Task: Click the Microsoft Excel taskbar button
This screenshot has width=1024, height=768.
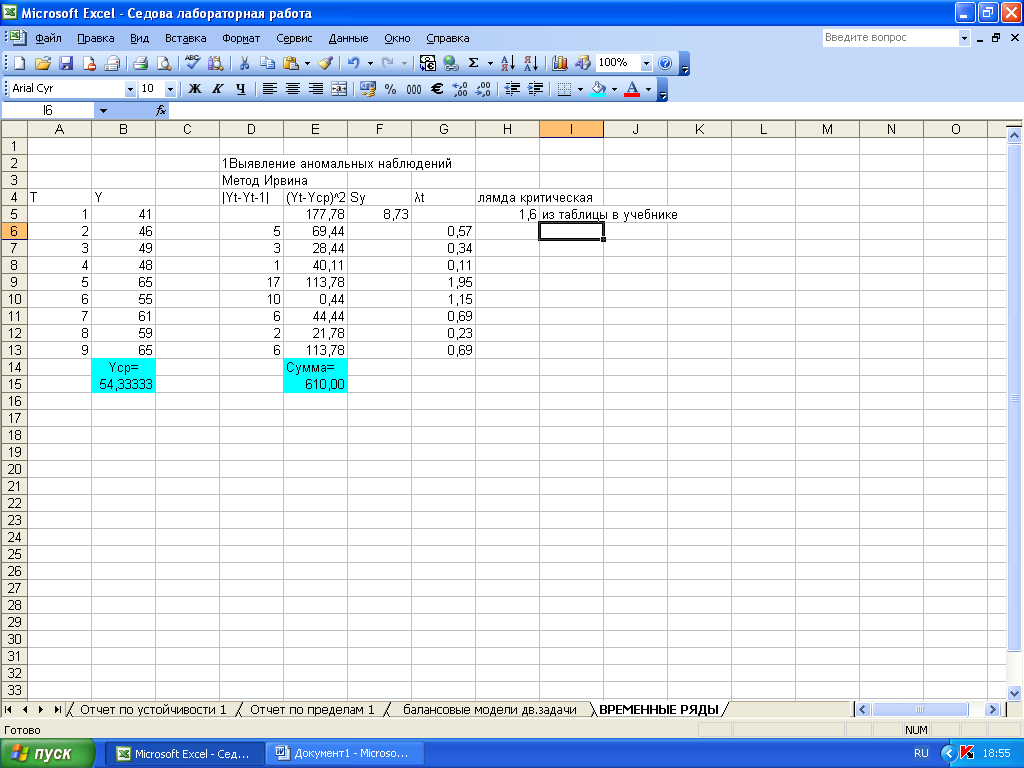Action: tap(185, 754)
